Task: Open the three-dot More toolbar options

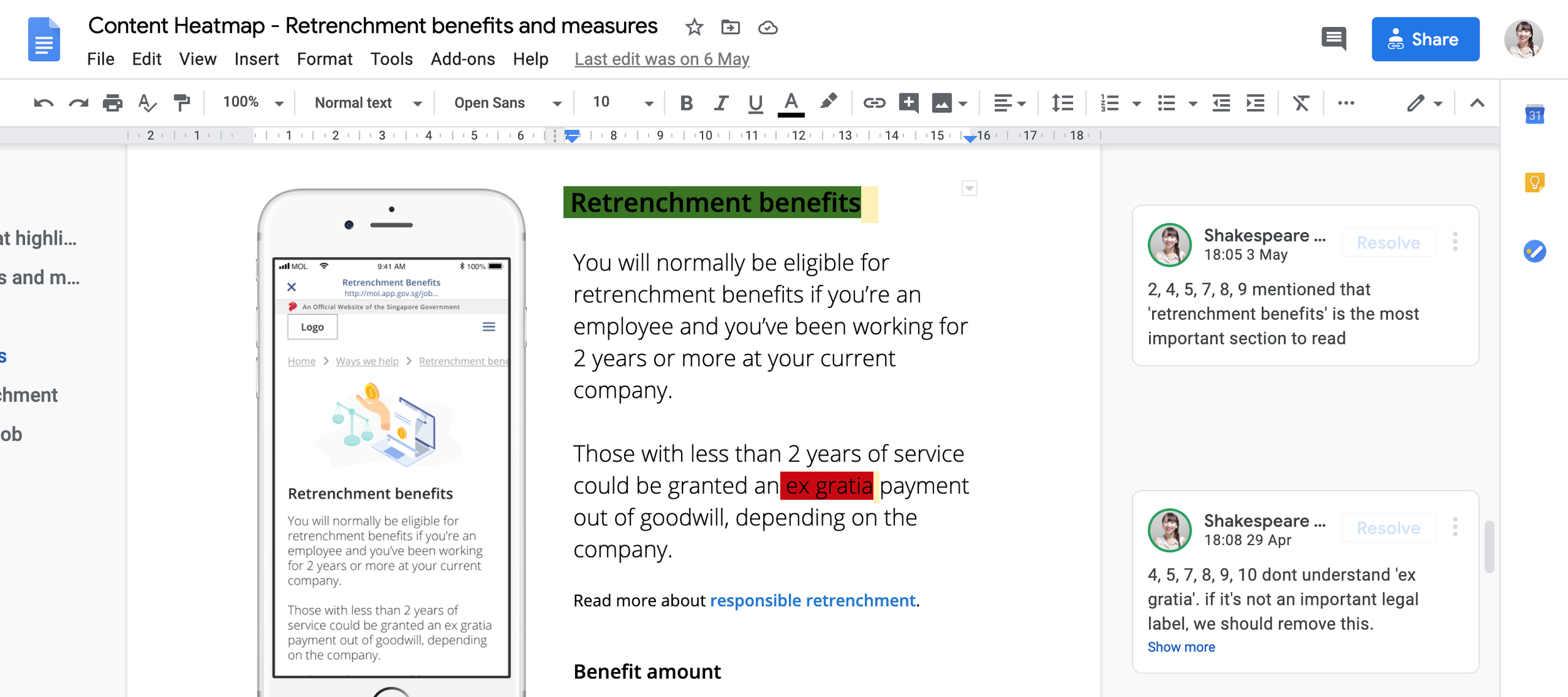Action: [1346, 103]
